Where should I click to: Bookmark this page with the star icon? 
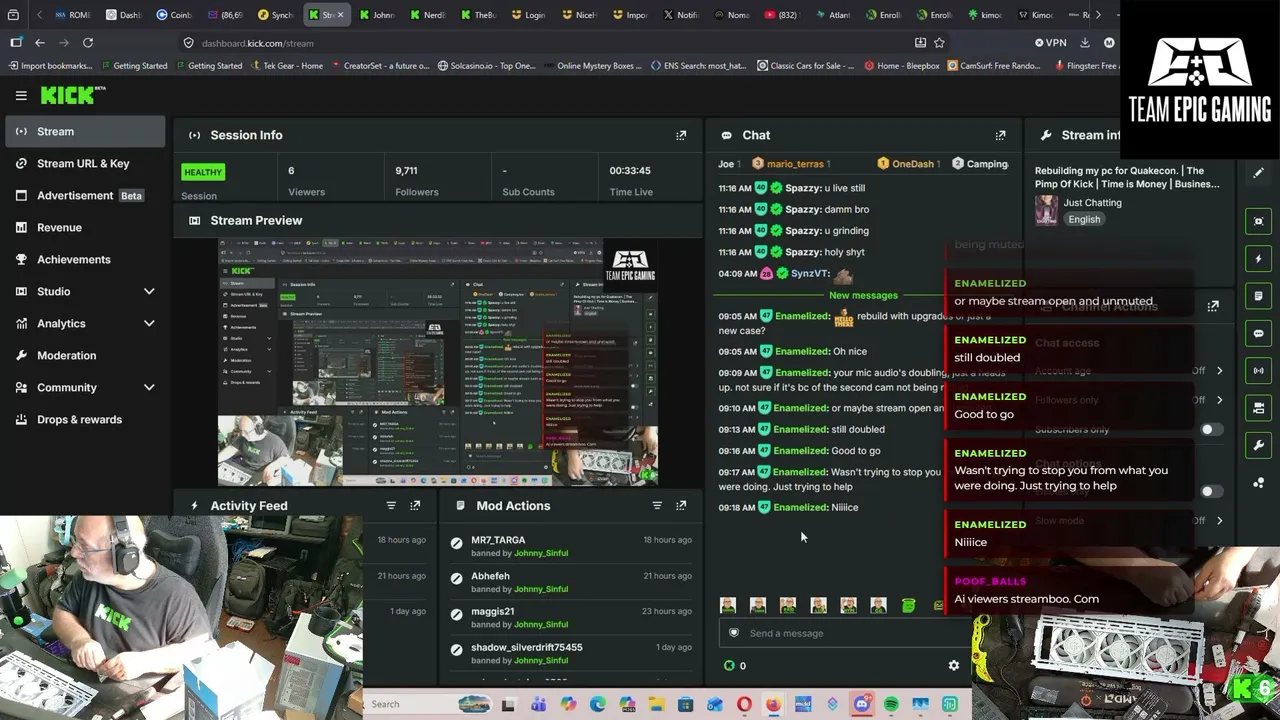pos(939,43)
